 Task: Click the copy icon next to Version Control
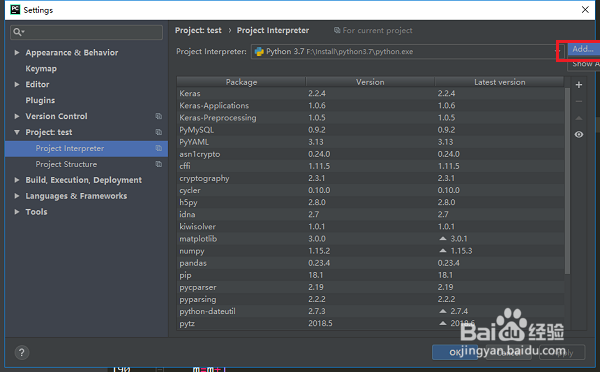pyautogui.click(x=158, y=116)
